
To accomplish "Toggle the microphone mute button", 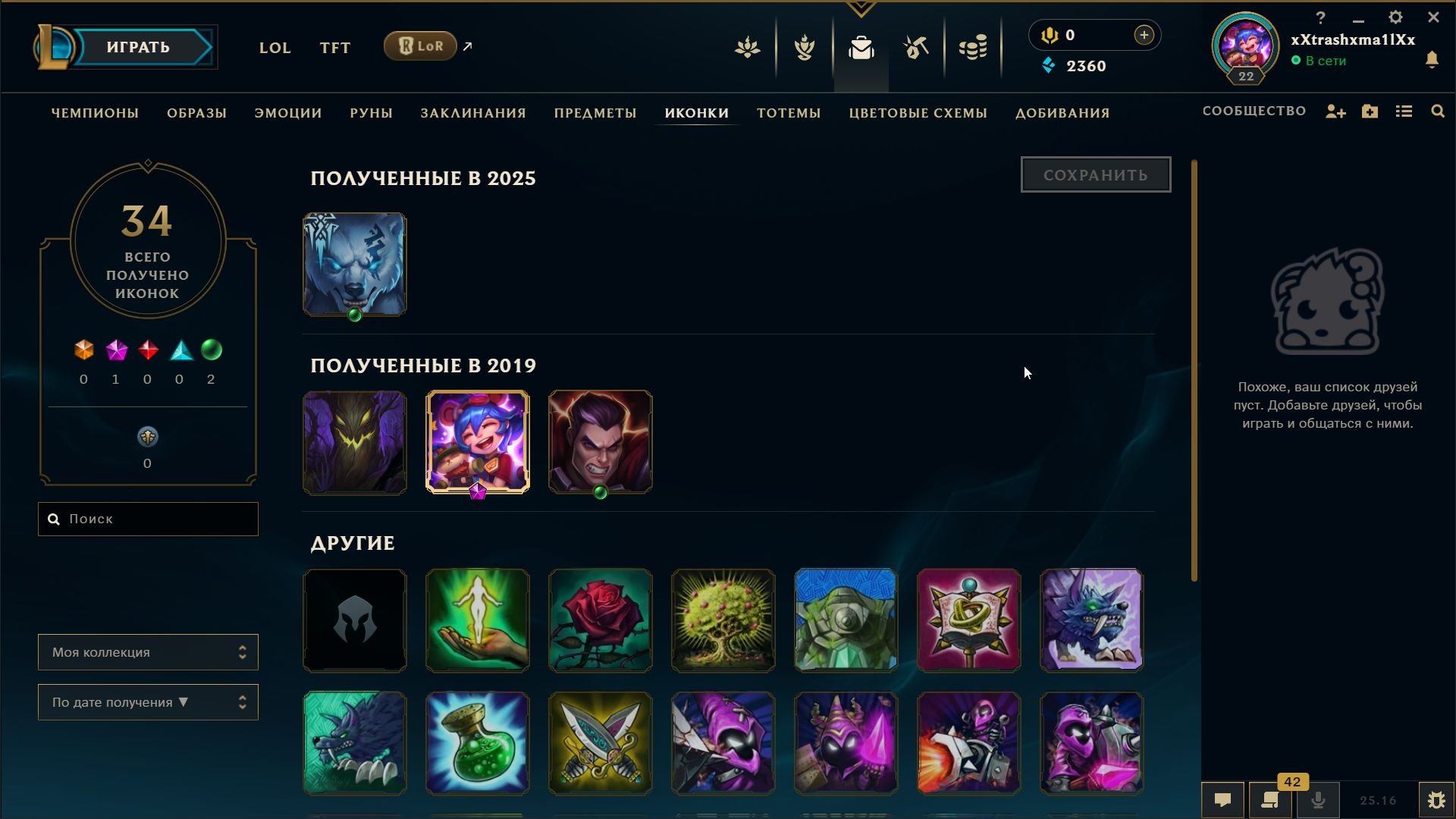I will [1318, 800].
